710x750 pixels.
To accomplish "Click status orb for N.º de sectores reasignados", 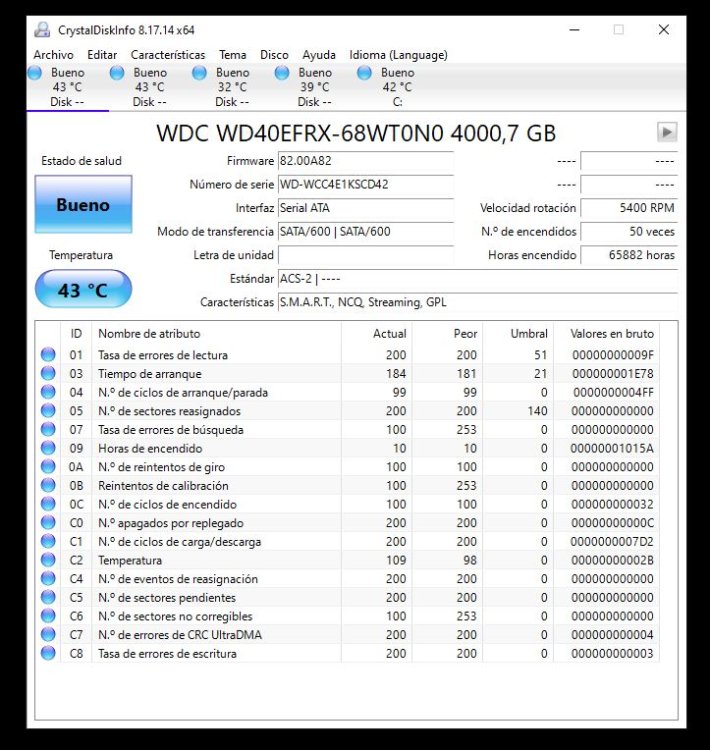I will [48, 410].
